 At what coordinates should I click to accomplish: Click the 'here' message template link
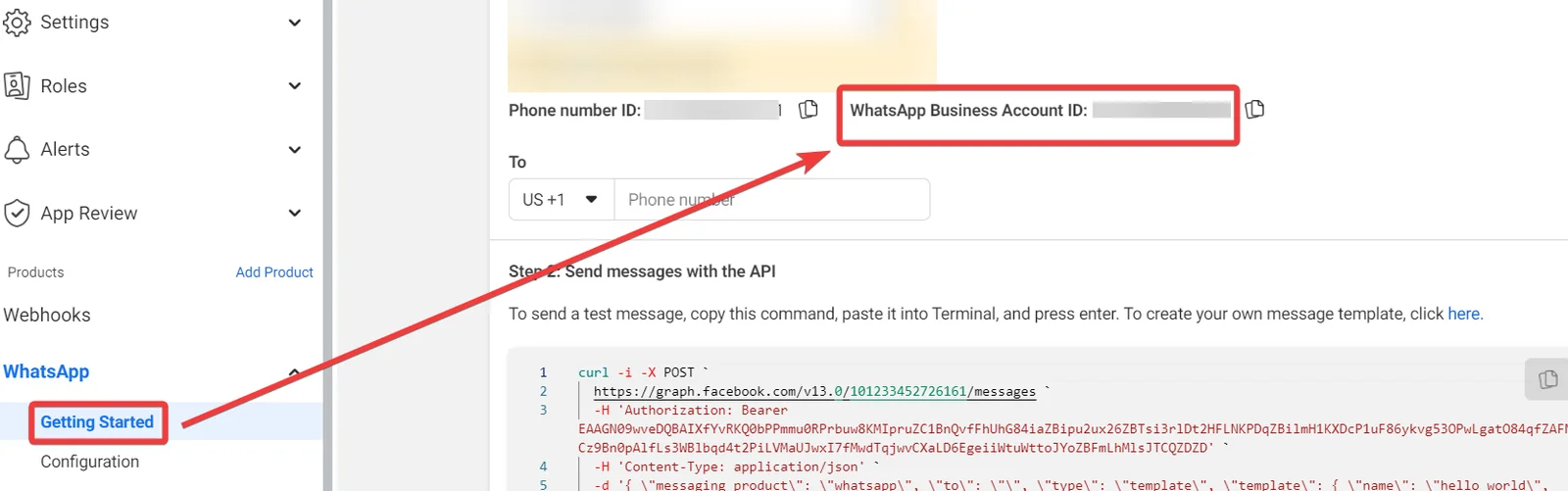tap(1463, 314)
